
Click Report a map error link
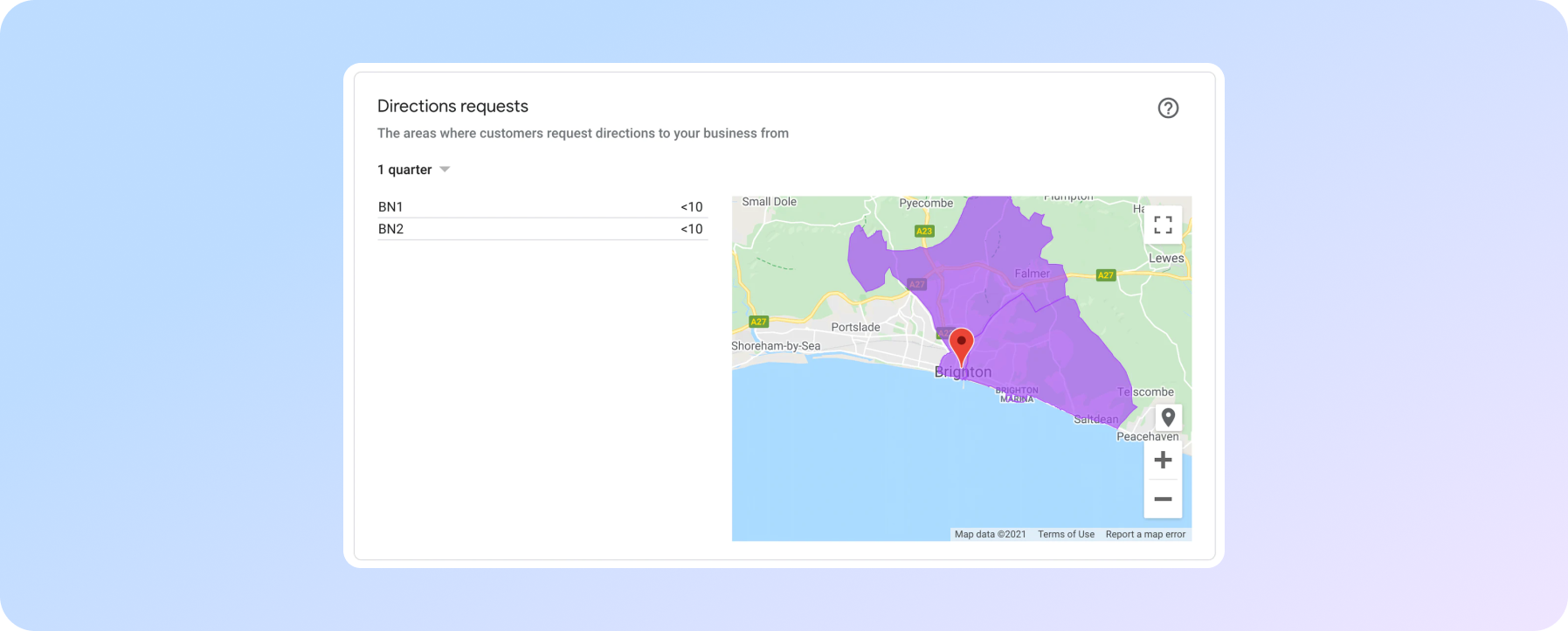click(1145, 534)
